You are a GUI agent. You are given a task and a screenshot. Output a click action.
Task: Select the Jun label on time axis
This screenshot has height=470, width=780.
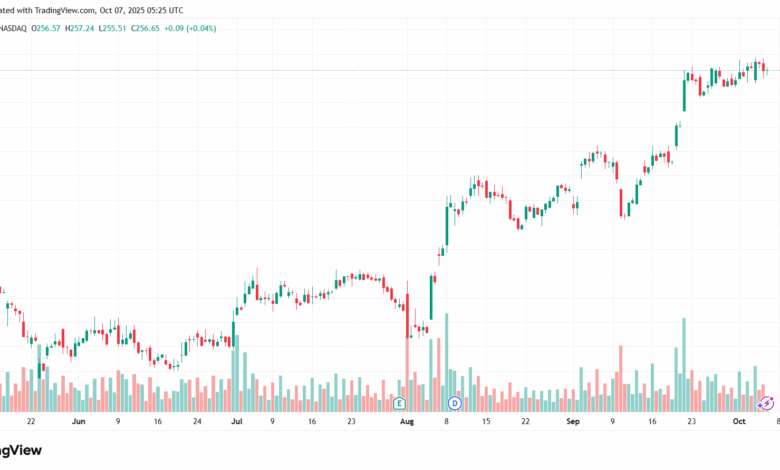pos(79,423)
